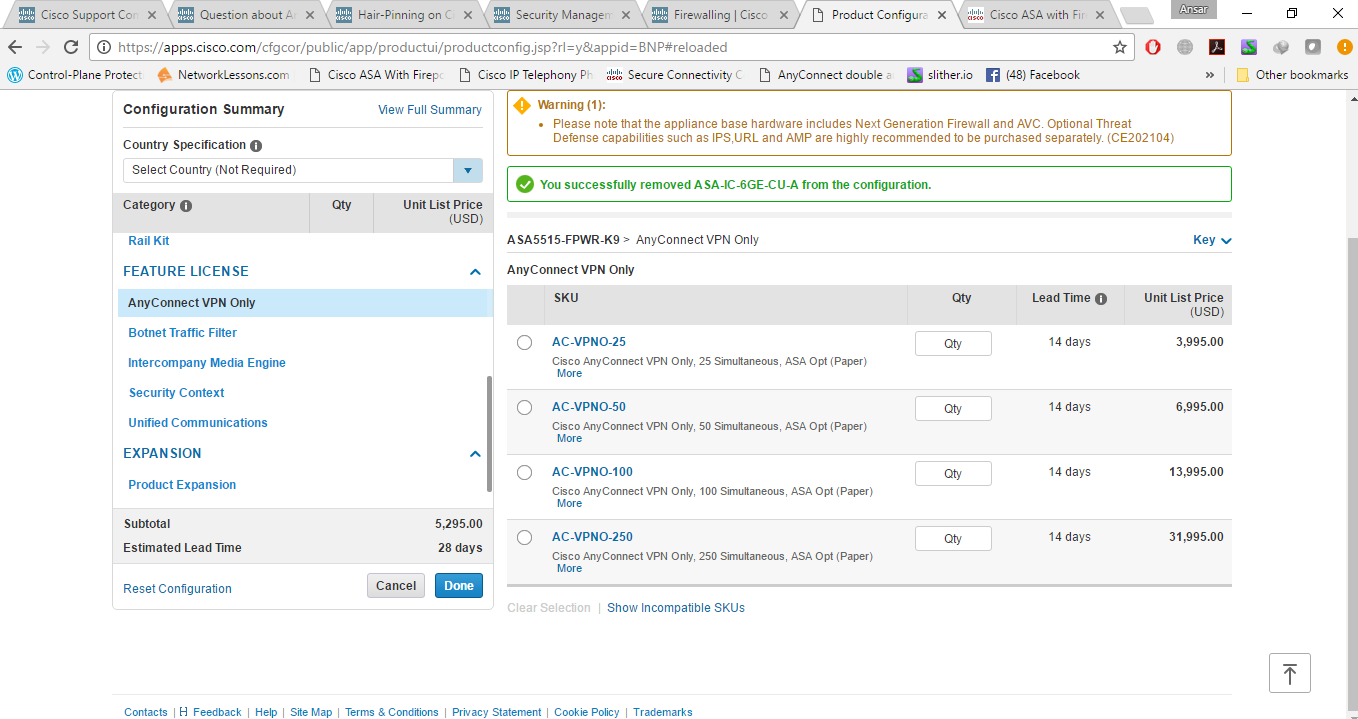The height and width of the screenshot is (719, 1358).
Task: Go back with the browser back arrow
Action: [15, 47]
